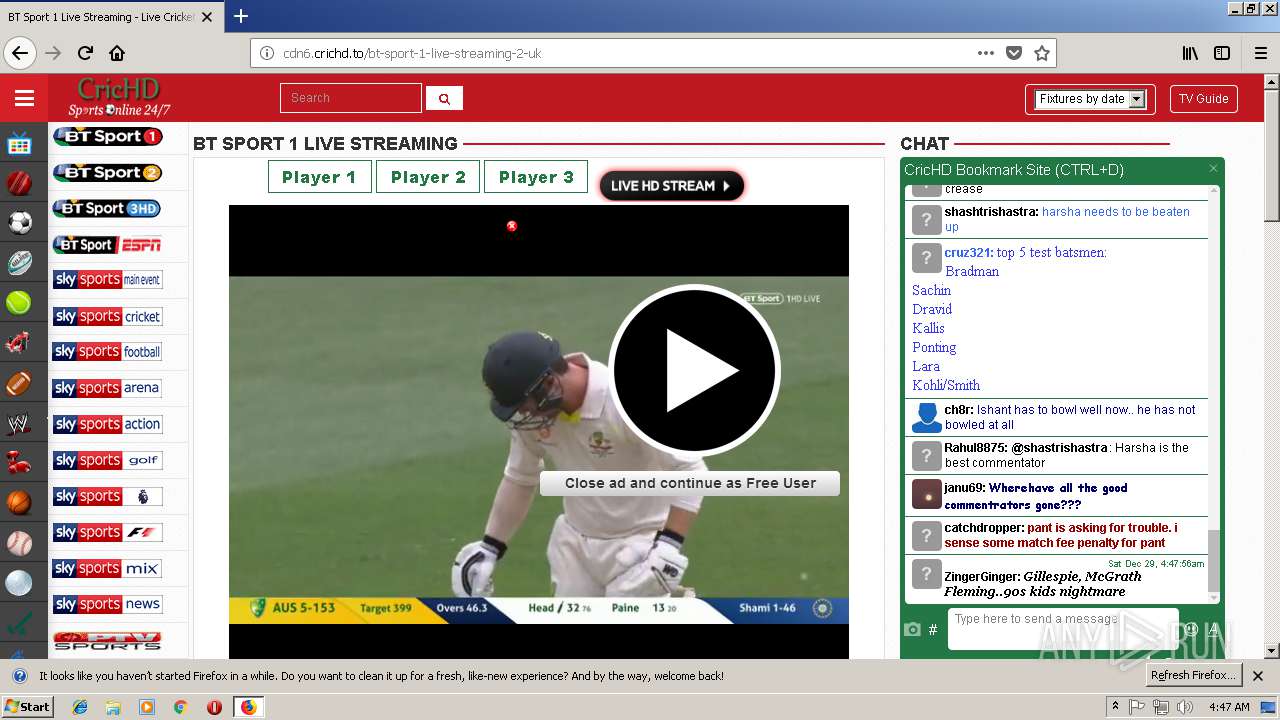Launch Opera from the taskbar

(x=214, y=707)
